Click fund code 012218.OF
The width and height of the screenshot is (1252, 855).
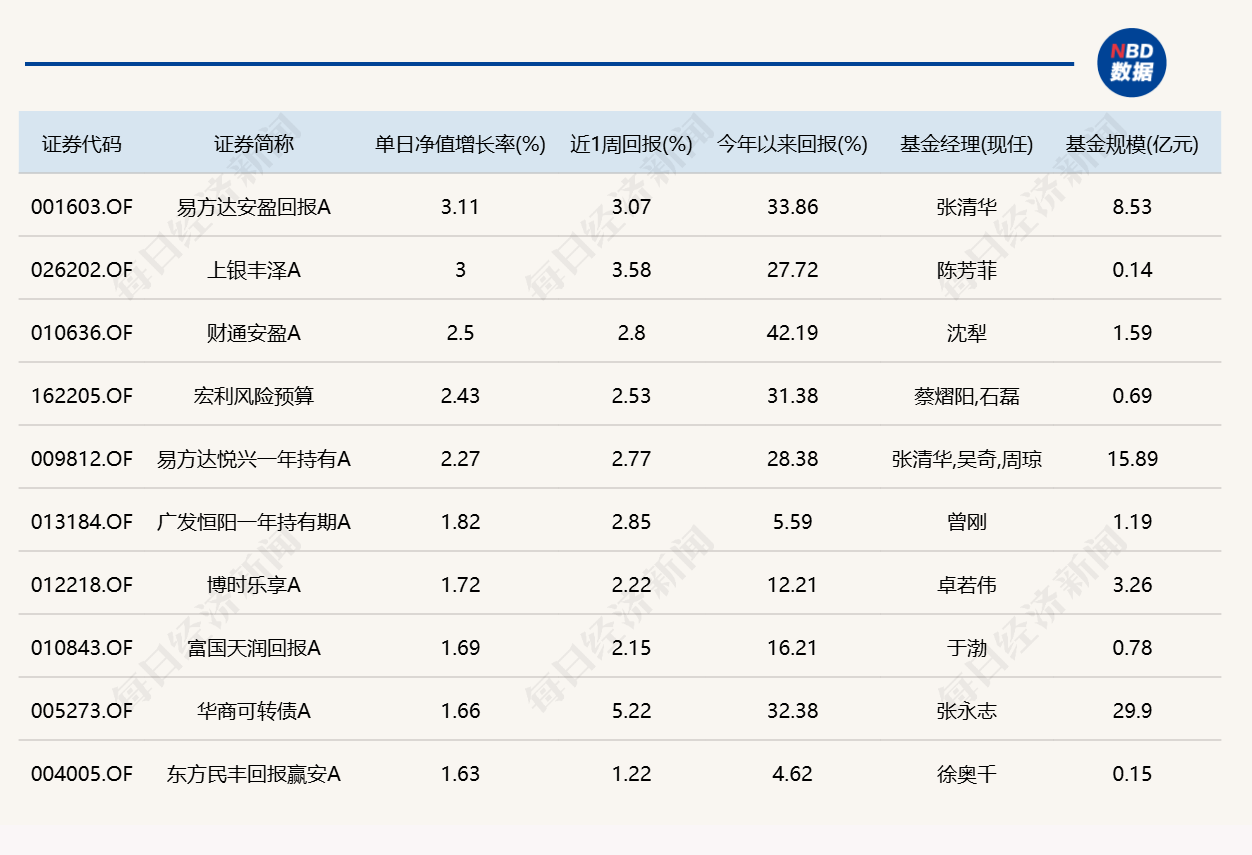point(81,585)
